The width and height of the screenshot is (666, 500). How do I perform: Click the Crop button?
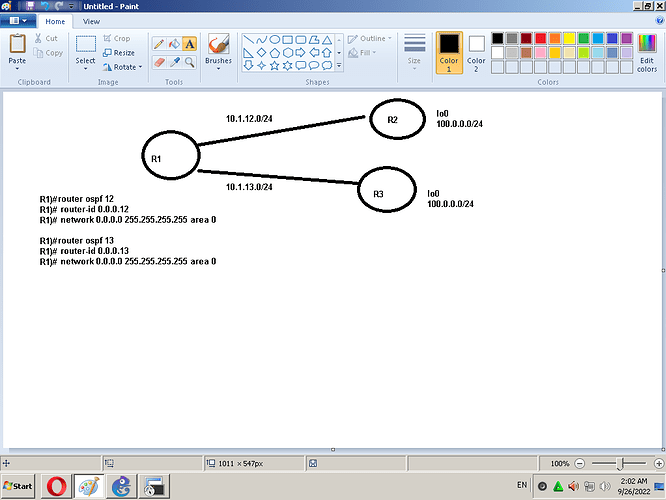coord(117,38)
